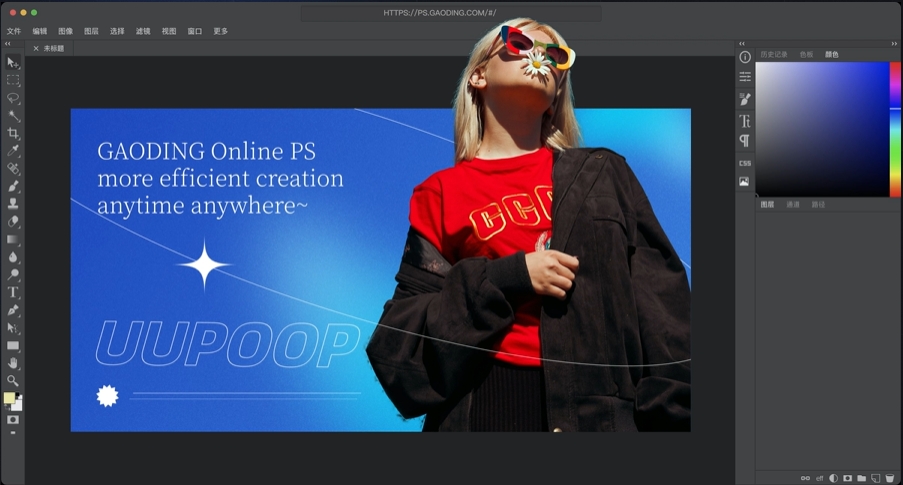Open the CSS panel icon
903x485 pixels.
pyautogui.click(x=744, y=163)
